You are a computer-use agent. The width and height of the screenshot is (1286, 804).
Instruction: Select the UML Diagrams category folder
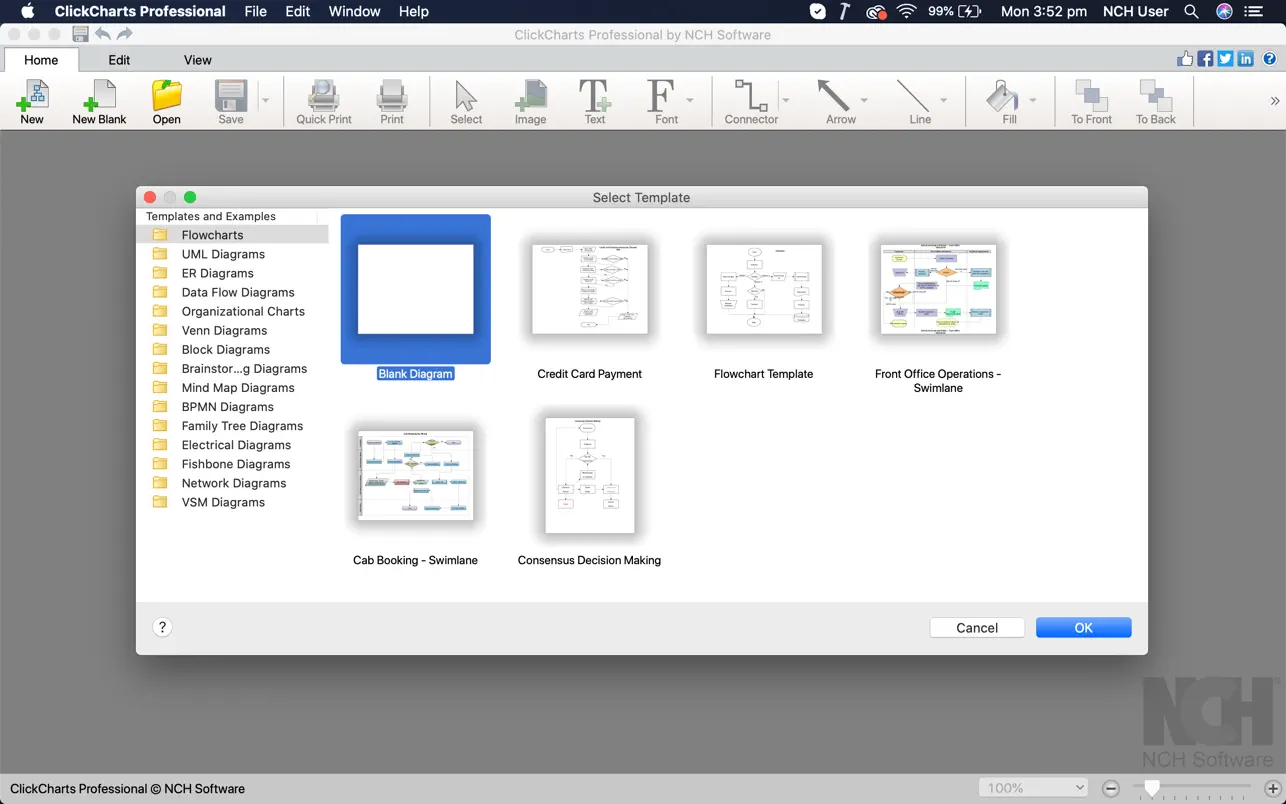click(x=223, y=254)
